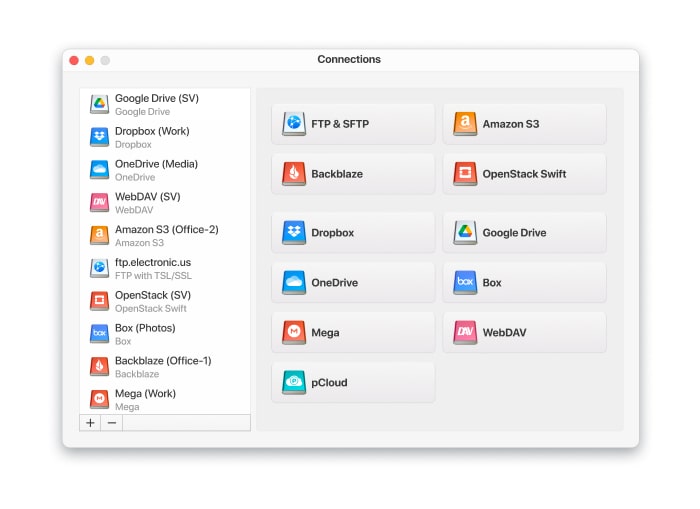Click the Mega icon in connection grid

[294, 333]
